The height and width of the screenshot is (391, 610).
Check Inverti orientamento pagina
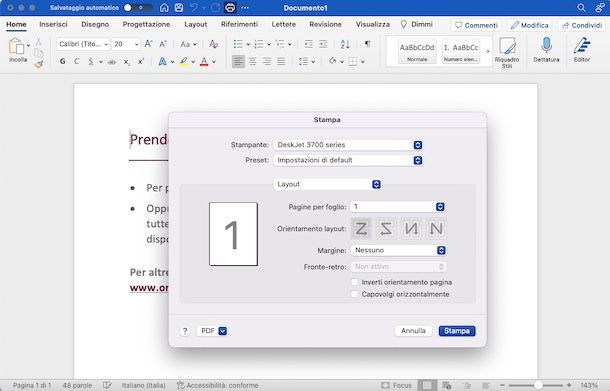coord(355,282)
